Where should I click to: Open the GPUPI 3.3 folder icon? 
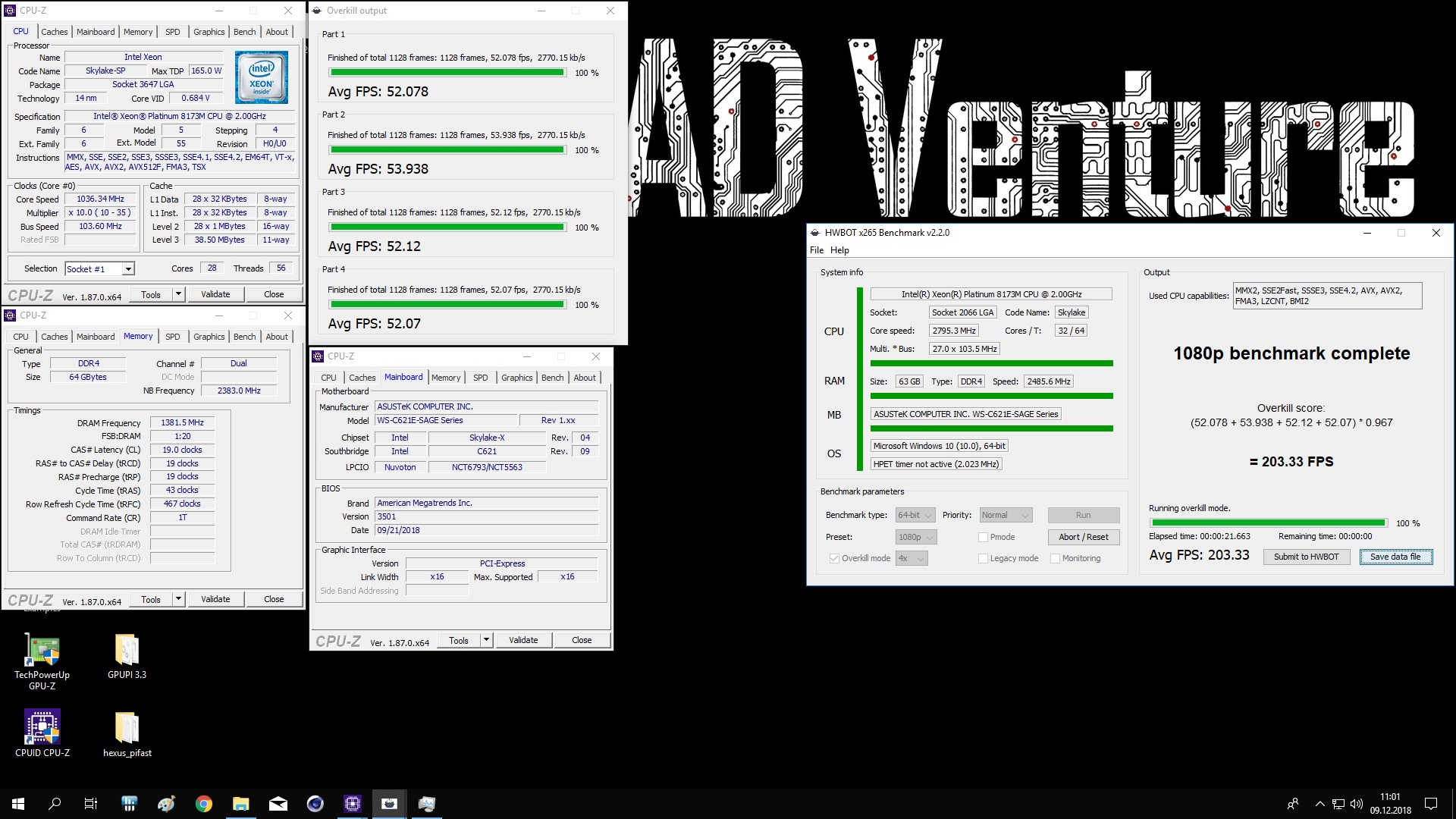(x=127, y=657)
